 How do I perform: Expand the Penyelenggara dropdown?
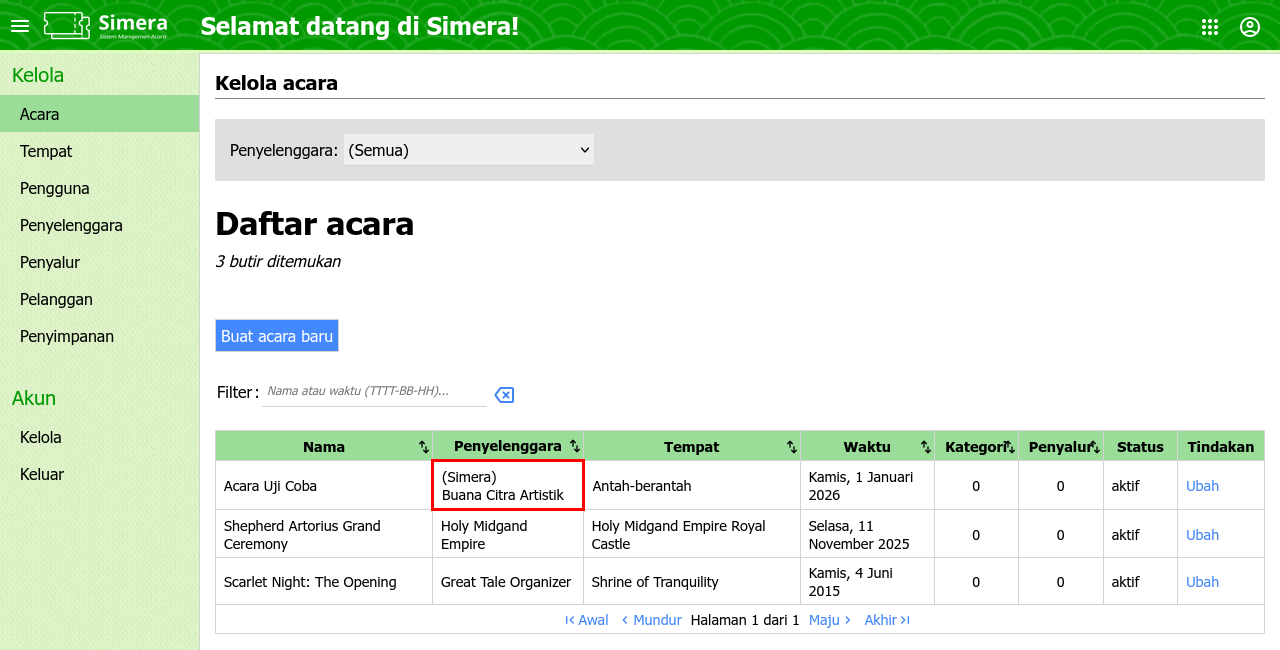469,150
